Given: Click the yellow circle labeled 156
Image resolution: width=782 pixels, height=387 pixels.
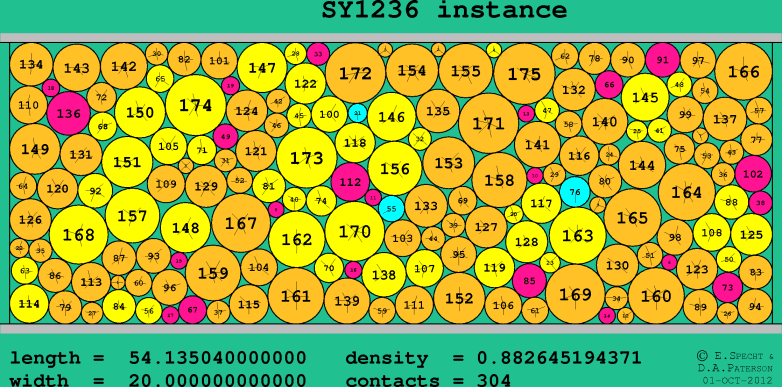Looking at the screenshot, I should point(395,169).
